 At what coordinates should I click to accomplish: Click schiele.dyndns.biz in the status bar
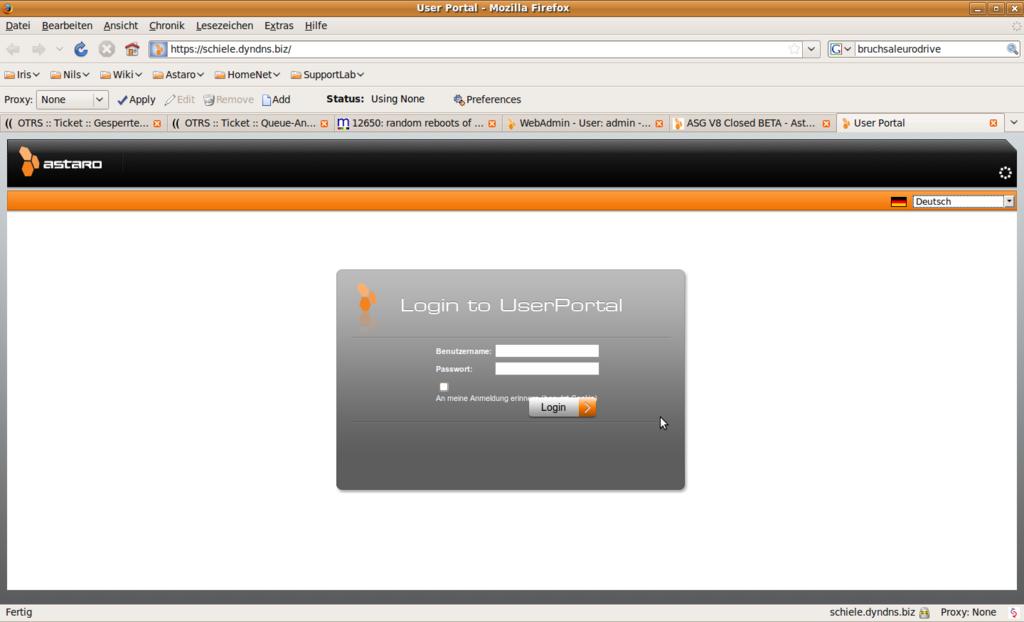[872, 612]
